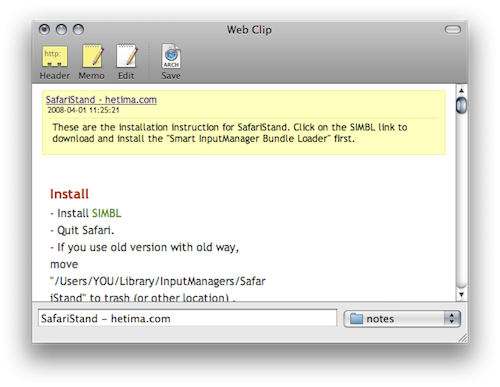The image size is (500, 387).
Task: Minimize the Web Clip window
Action: point(61,30)
